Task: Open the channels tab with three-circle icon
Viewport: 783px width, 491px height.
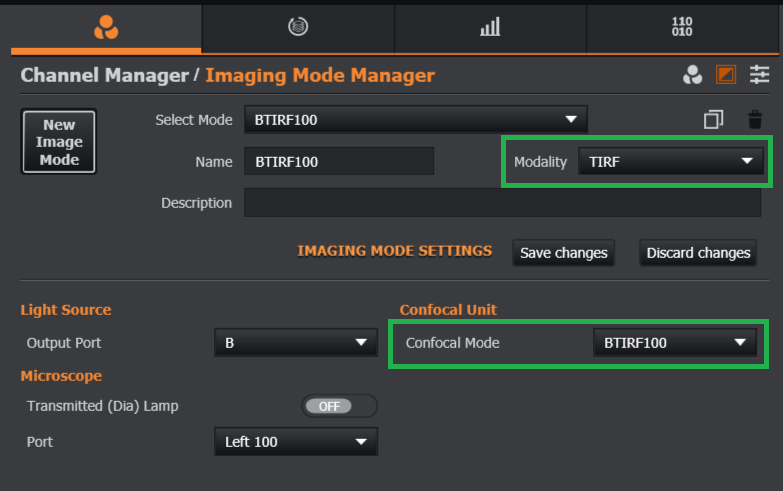Action: click(x=106, y=27)
